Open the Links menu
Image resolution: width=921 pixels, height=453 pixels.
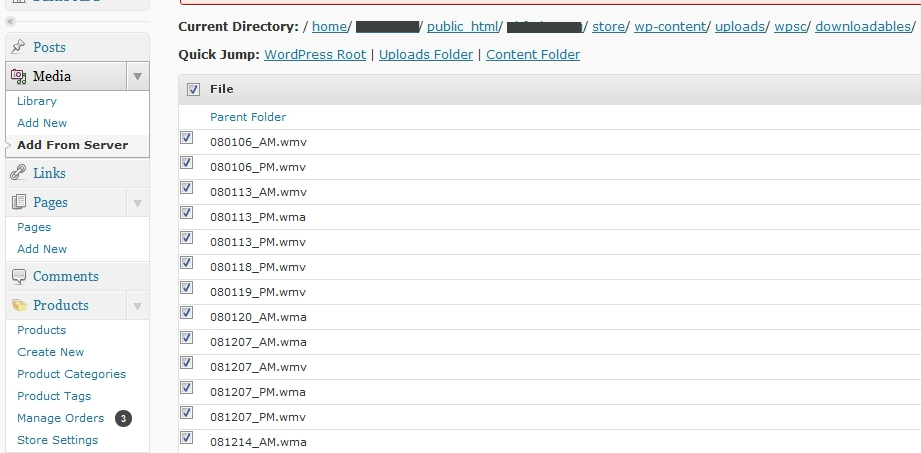click(49, 173)
